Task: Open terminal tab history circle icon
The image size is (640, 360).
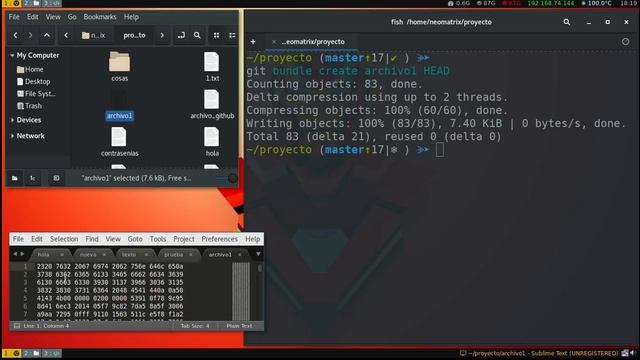Action: click(x=625, y=42)
